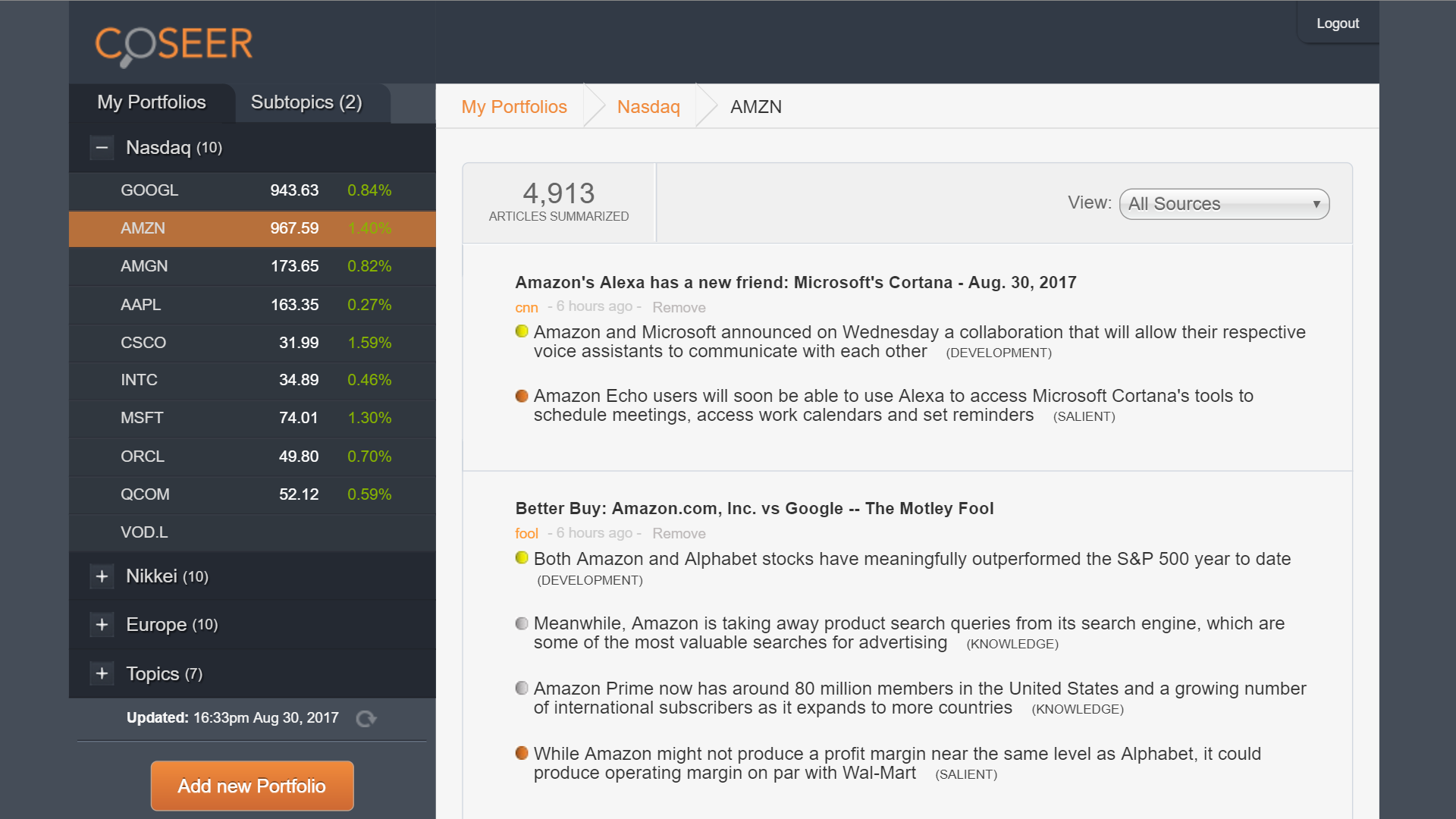Click the refresh icon beside Updated time

pyautogui.click(x=366, y=718)
